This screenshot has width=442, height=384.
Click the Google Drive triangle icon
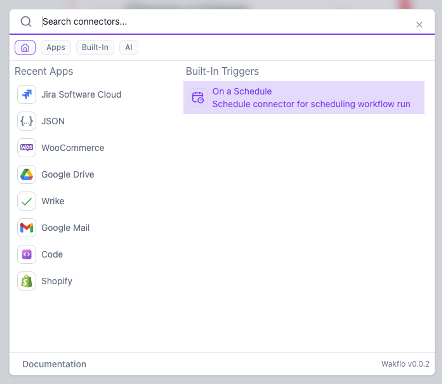(x=26, y=174)
